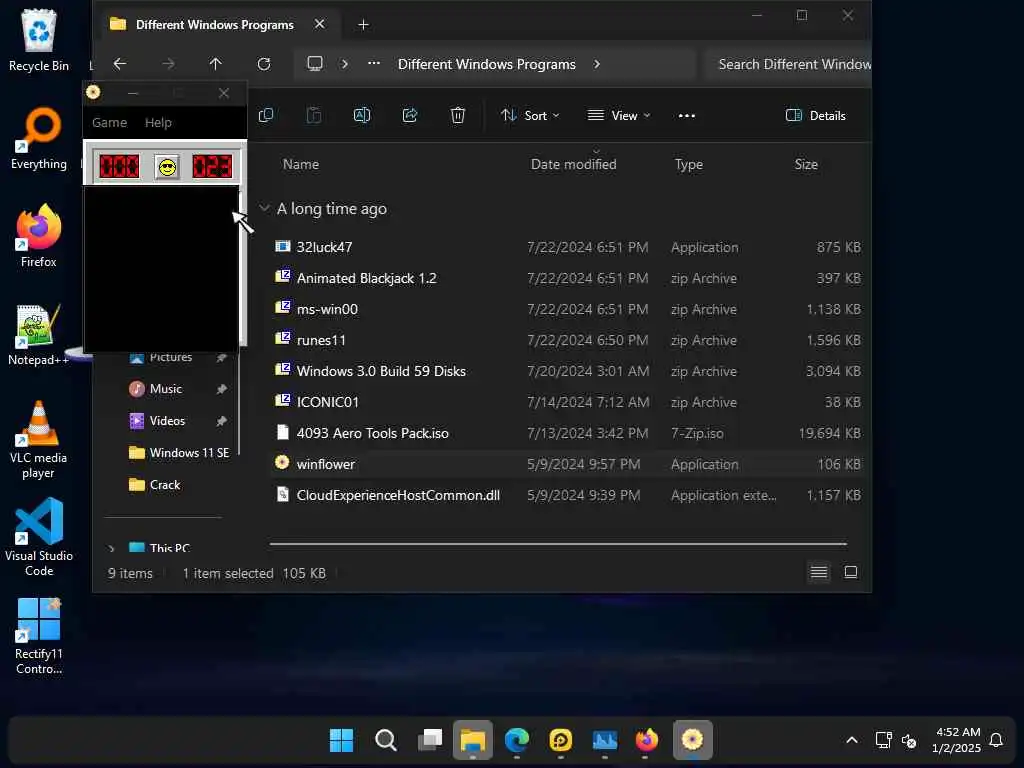The height and width of the screenshot is (768, 1024).
Task: Click the Rename toolbar icon
Action: [362, 116]
